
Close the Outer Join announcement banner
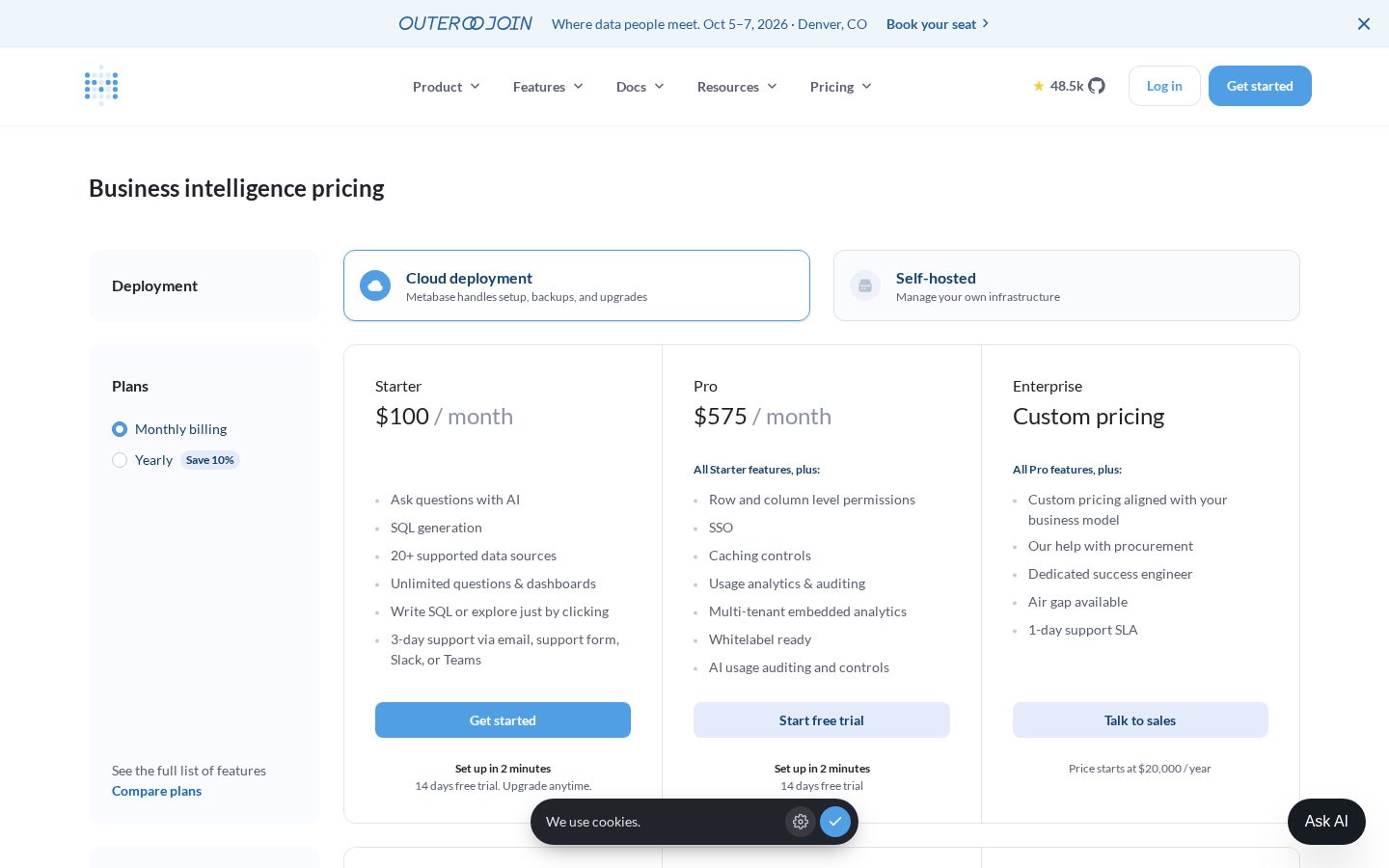tap(1364, 24)
